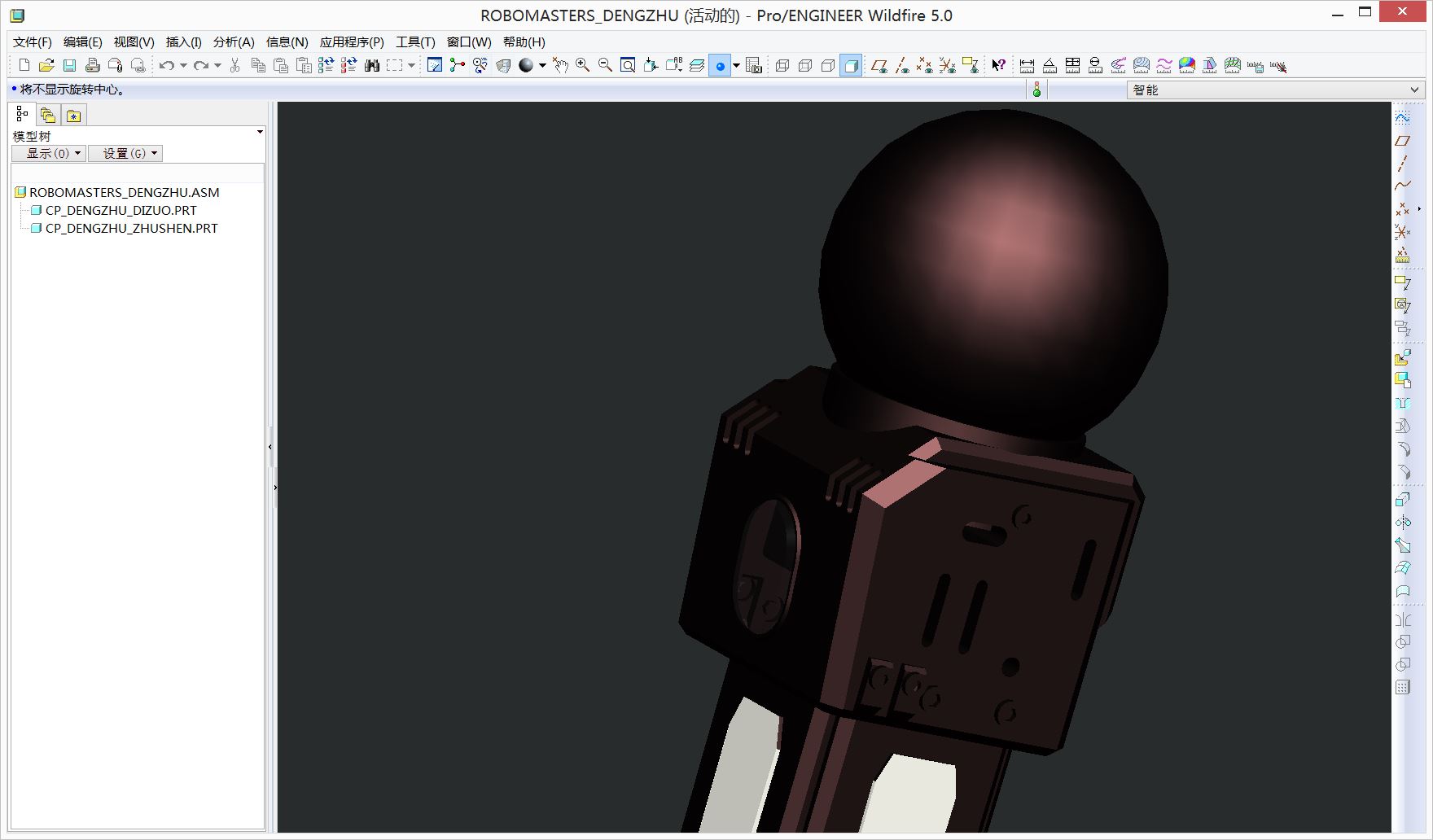The width and height of the screenshot is (1433, 840).
Task: Click the Redo arrow icon
Action: coord(201,65)
